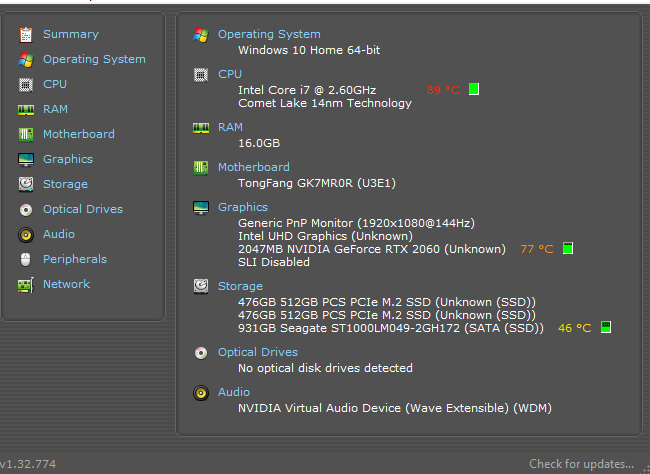Image resolution: width=650 pixels, height=474 pixels.
Task: Click CPU heading link in main panel
Action: (230, 74)
